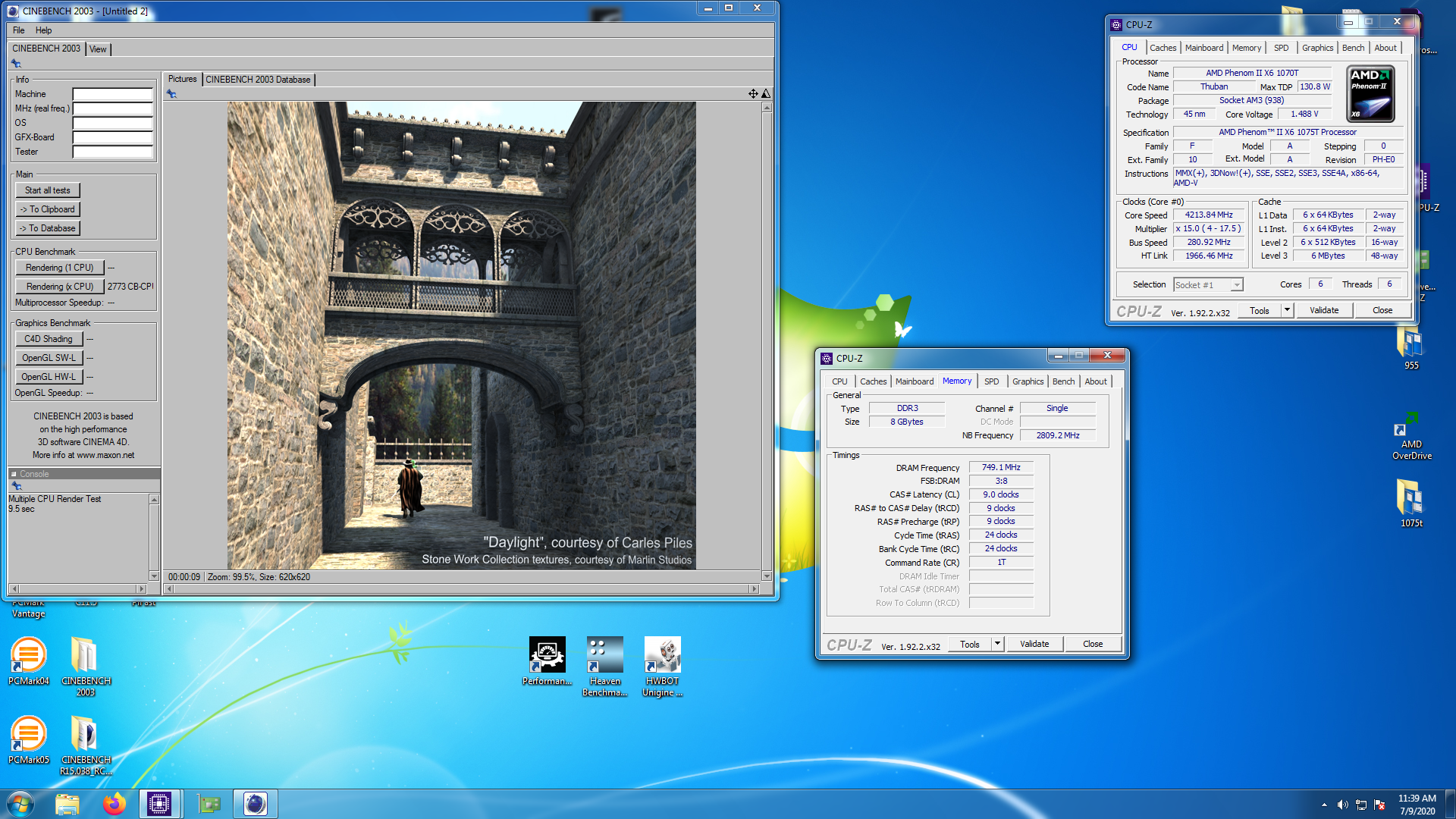Image resolution: width=1456 pixels, height=819 pixels.
Task: Click the pin icon under the Pictures tab
Action: tap(172, 94)
